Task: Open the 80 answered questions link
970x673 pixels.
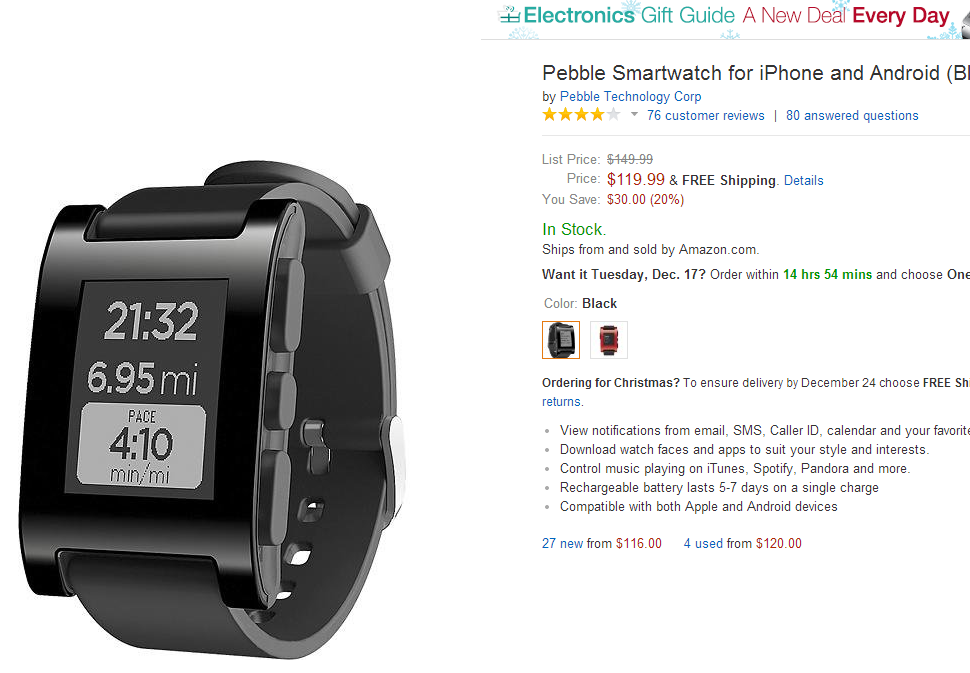Action: click(852, 116)
